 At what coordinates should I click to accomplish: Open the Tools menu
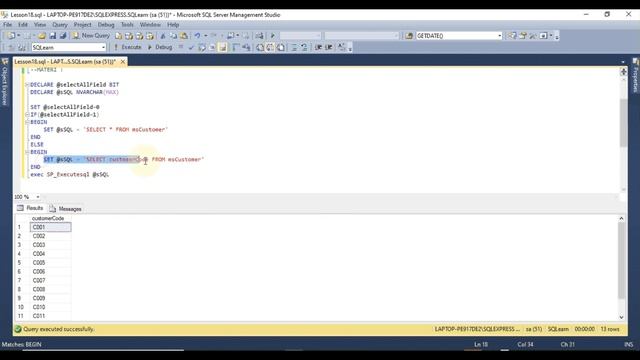(x=127, y=25)
